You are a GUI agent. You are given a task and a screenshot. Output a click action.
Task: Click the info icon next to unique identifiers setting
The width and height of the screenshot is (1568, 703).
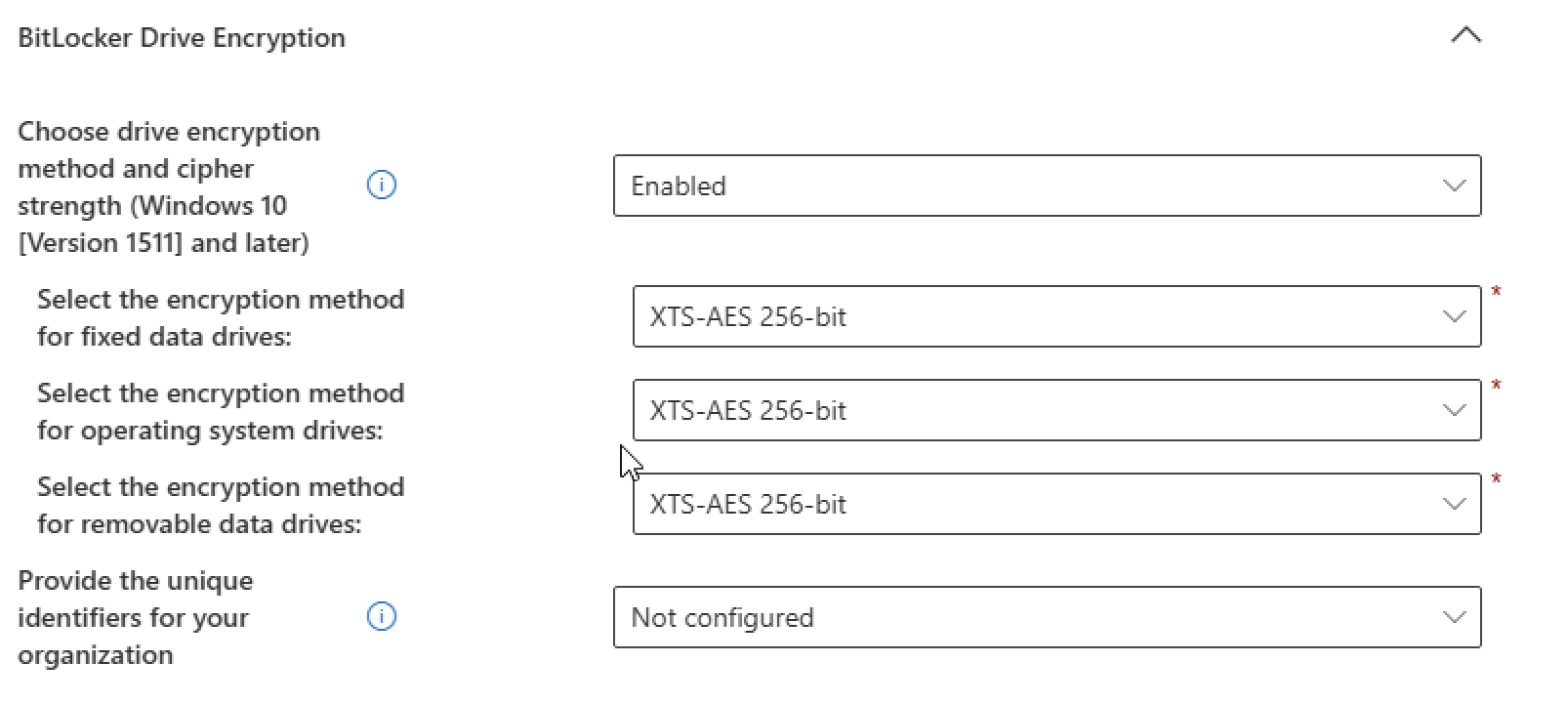tap(381, 617)
